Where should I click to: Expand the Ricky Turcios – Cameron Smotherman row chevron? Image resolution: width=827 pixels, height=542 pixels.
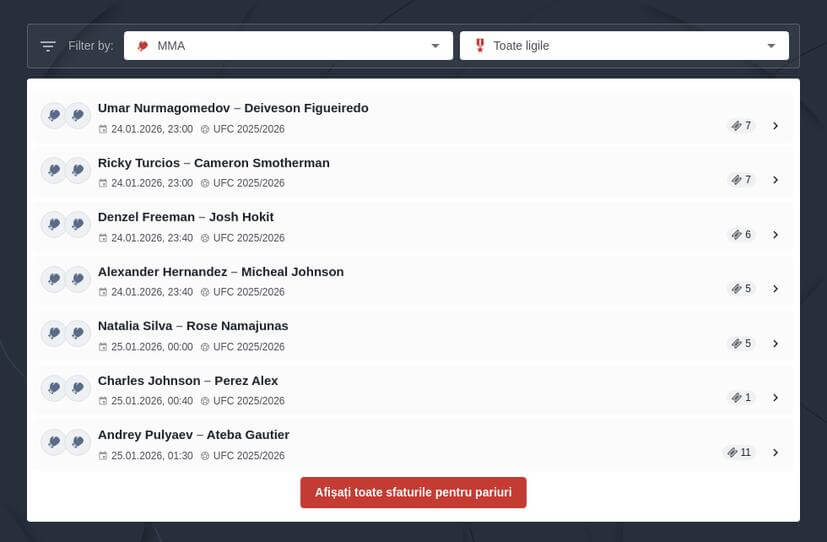click(775, 180)
